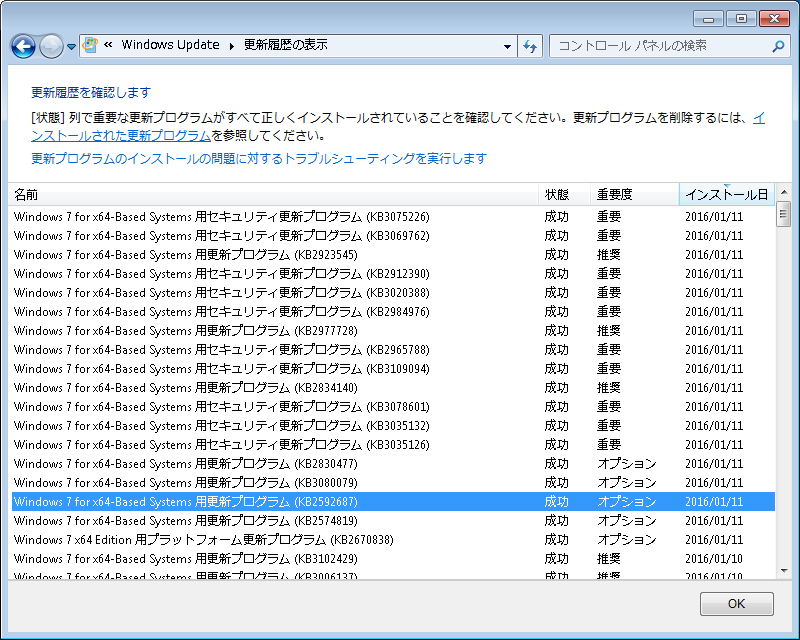Select the KB3020388 security update row

coord(393,293)
